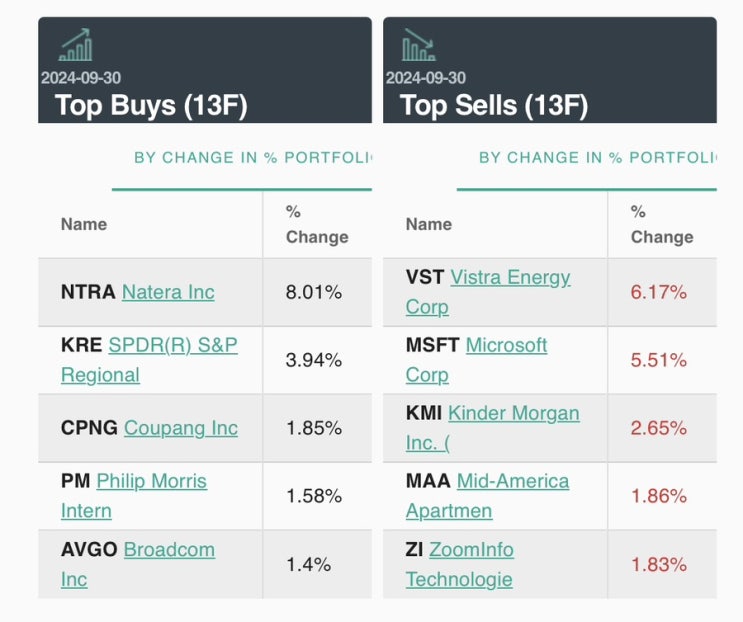
Task: Select the Top Sells 'By Change in % Portfolio' tab
Action: pos(597,158)
